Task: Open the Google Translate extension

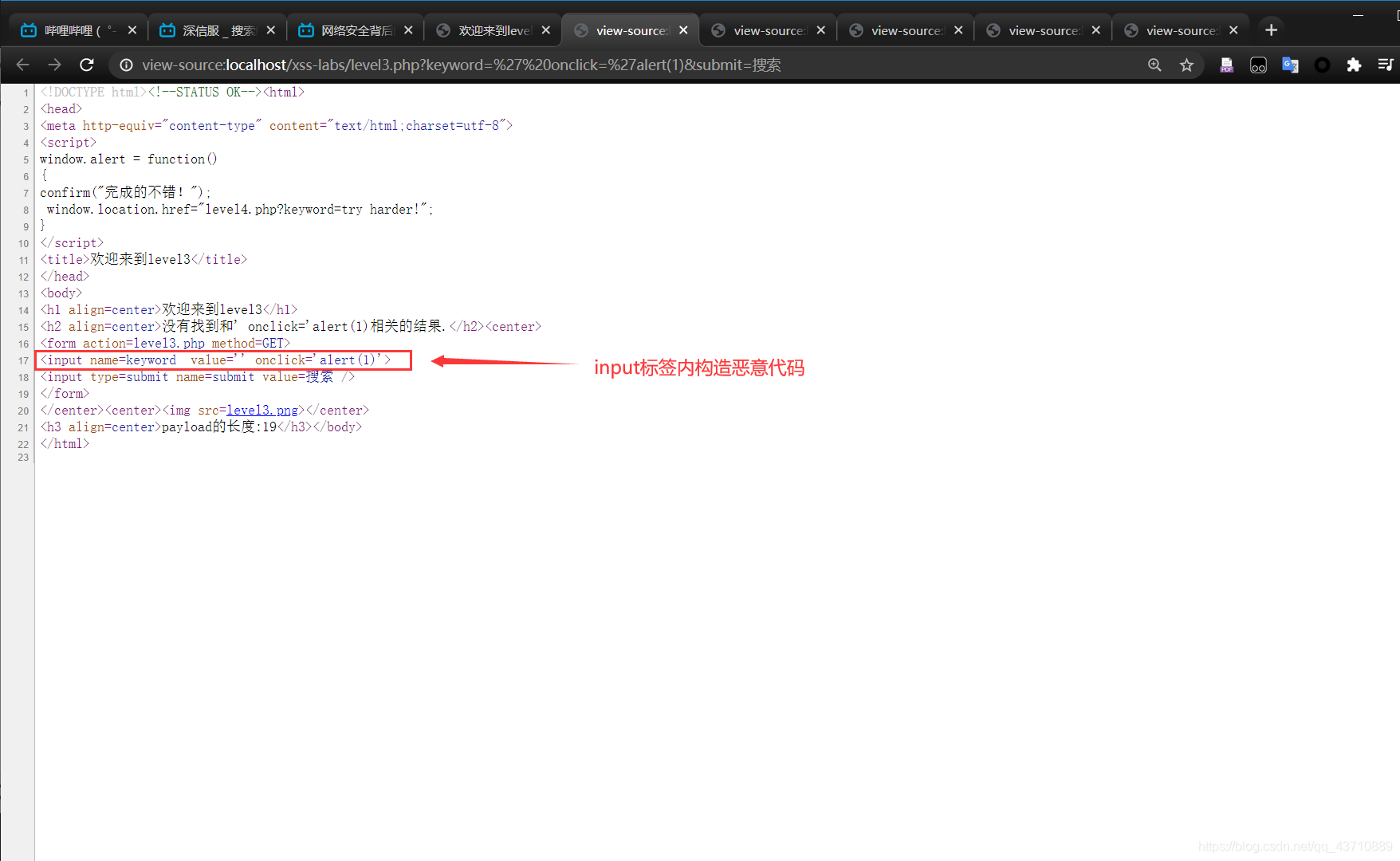Action: (x=1290, y=65)
